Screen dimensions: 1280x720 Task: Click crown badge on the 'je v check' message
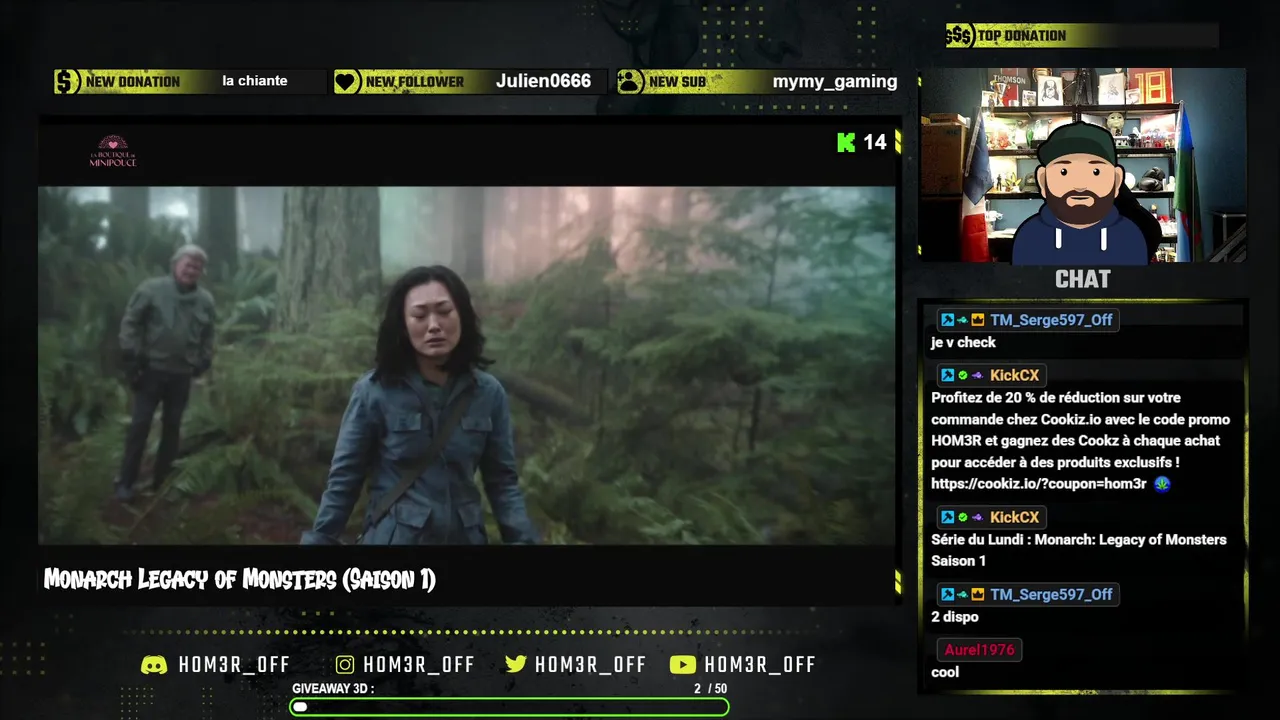point(977,320)
